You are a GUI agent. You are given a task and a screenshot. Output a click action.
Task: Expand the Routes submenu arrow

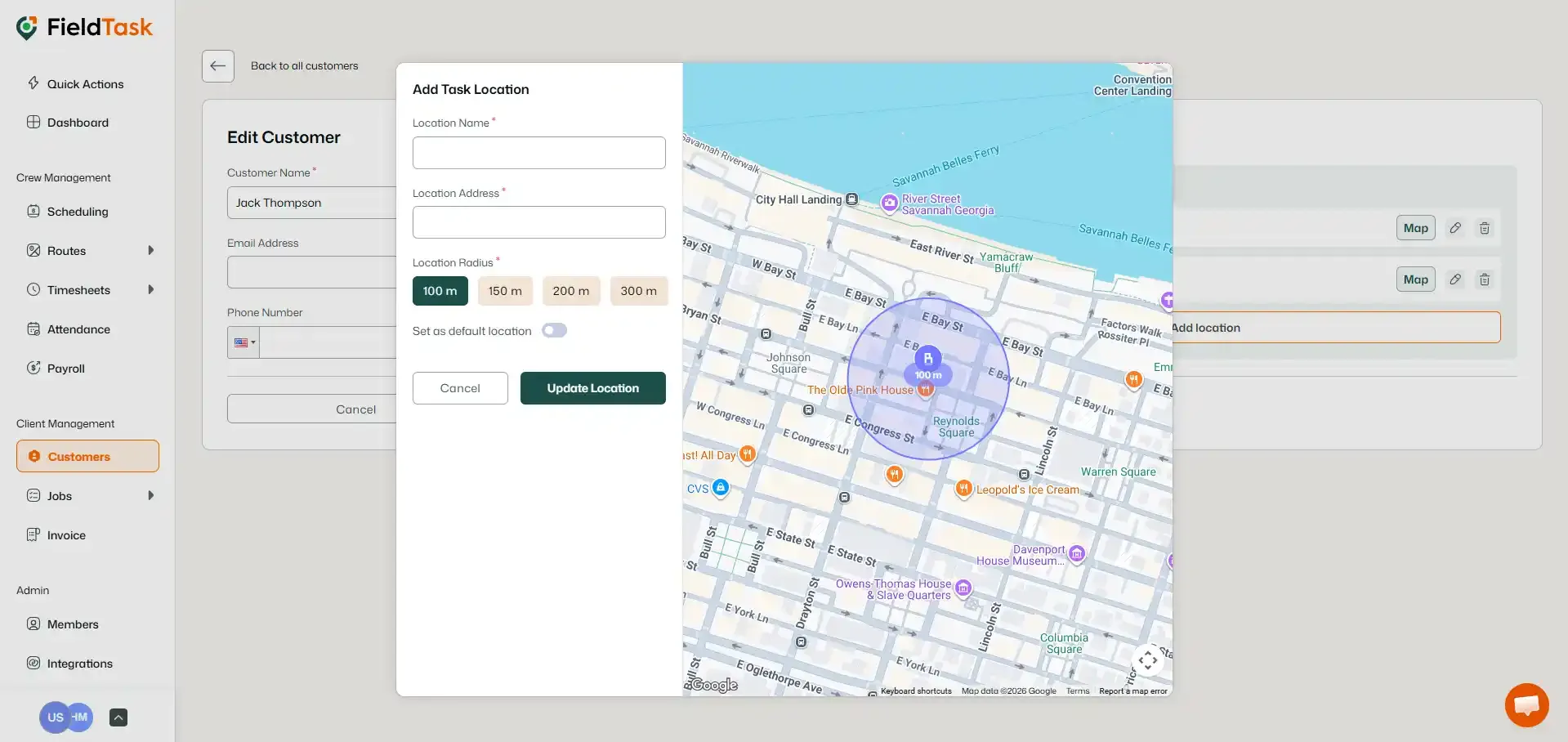point(150,250)
